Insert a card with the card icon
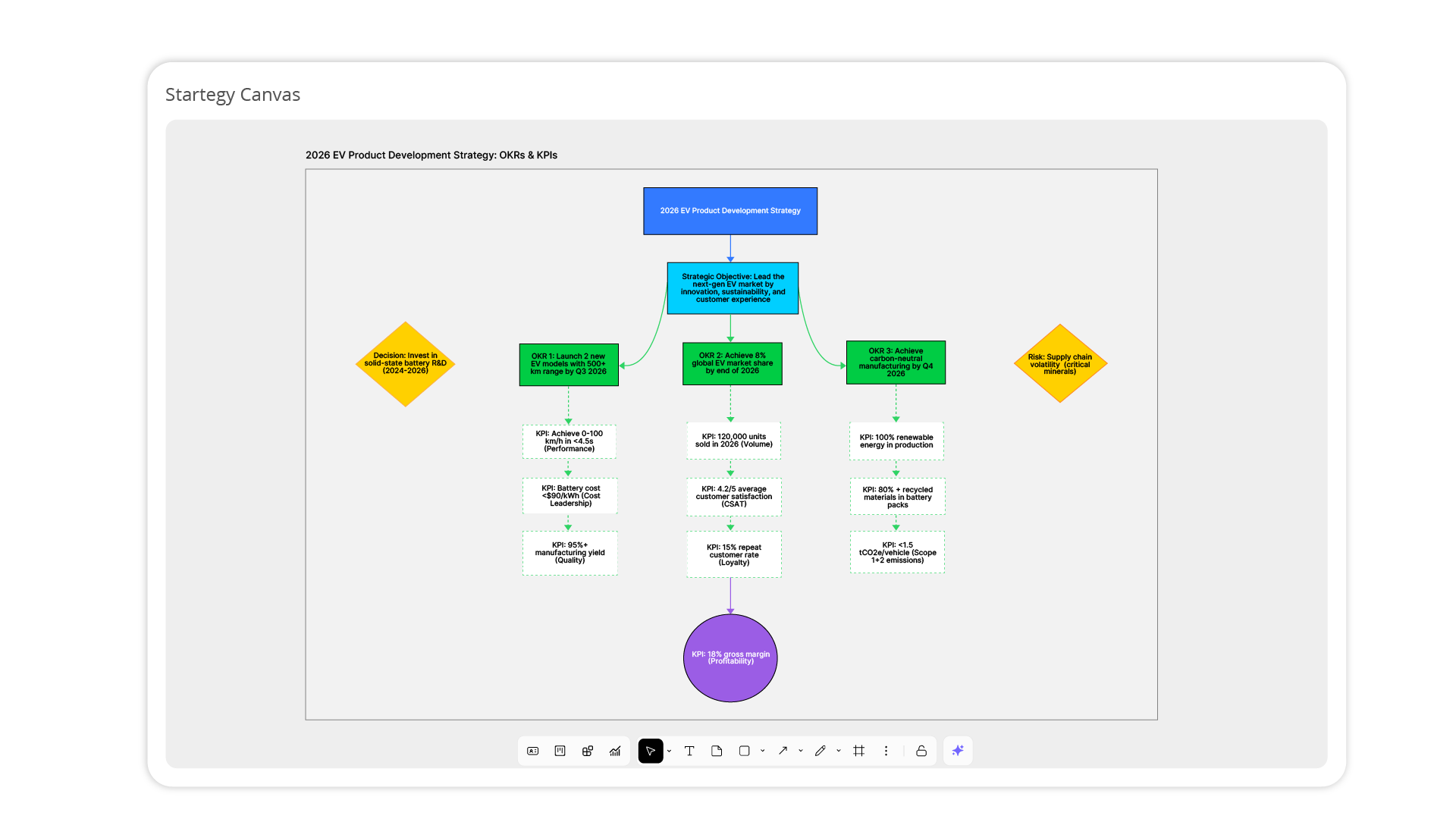 (533, 751)
